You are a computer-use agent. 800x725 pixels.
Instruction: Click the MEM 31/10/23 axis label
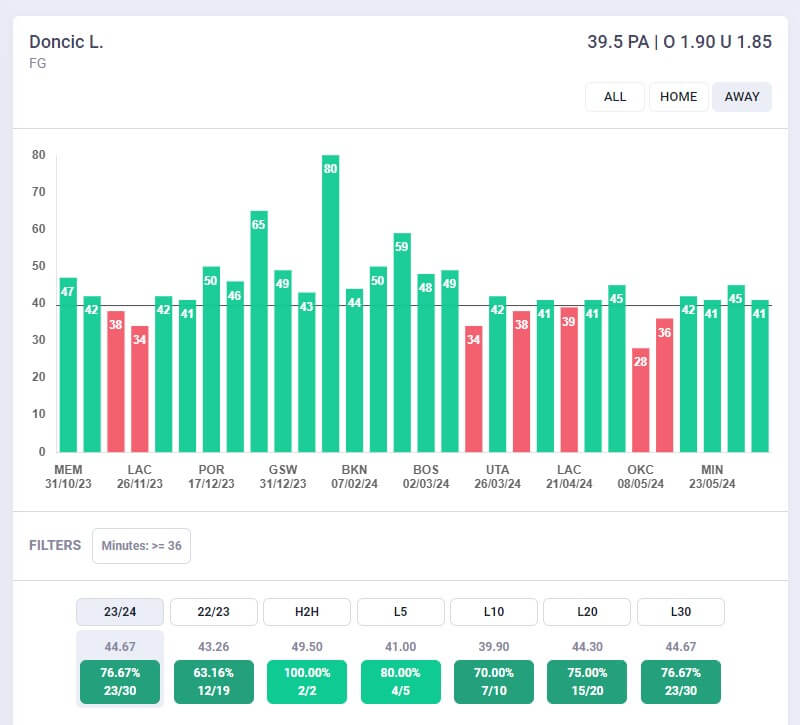[x=68, y=477]
